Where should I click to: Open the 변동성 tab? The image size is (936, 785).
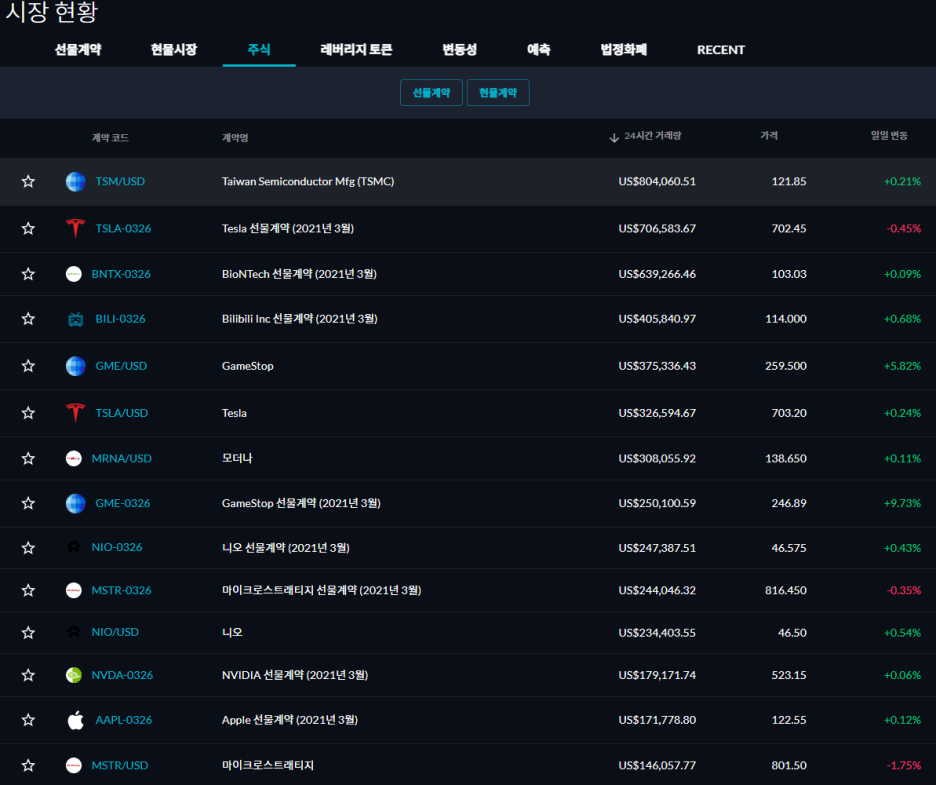point(460,50)
